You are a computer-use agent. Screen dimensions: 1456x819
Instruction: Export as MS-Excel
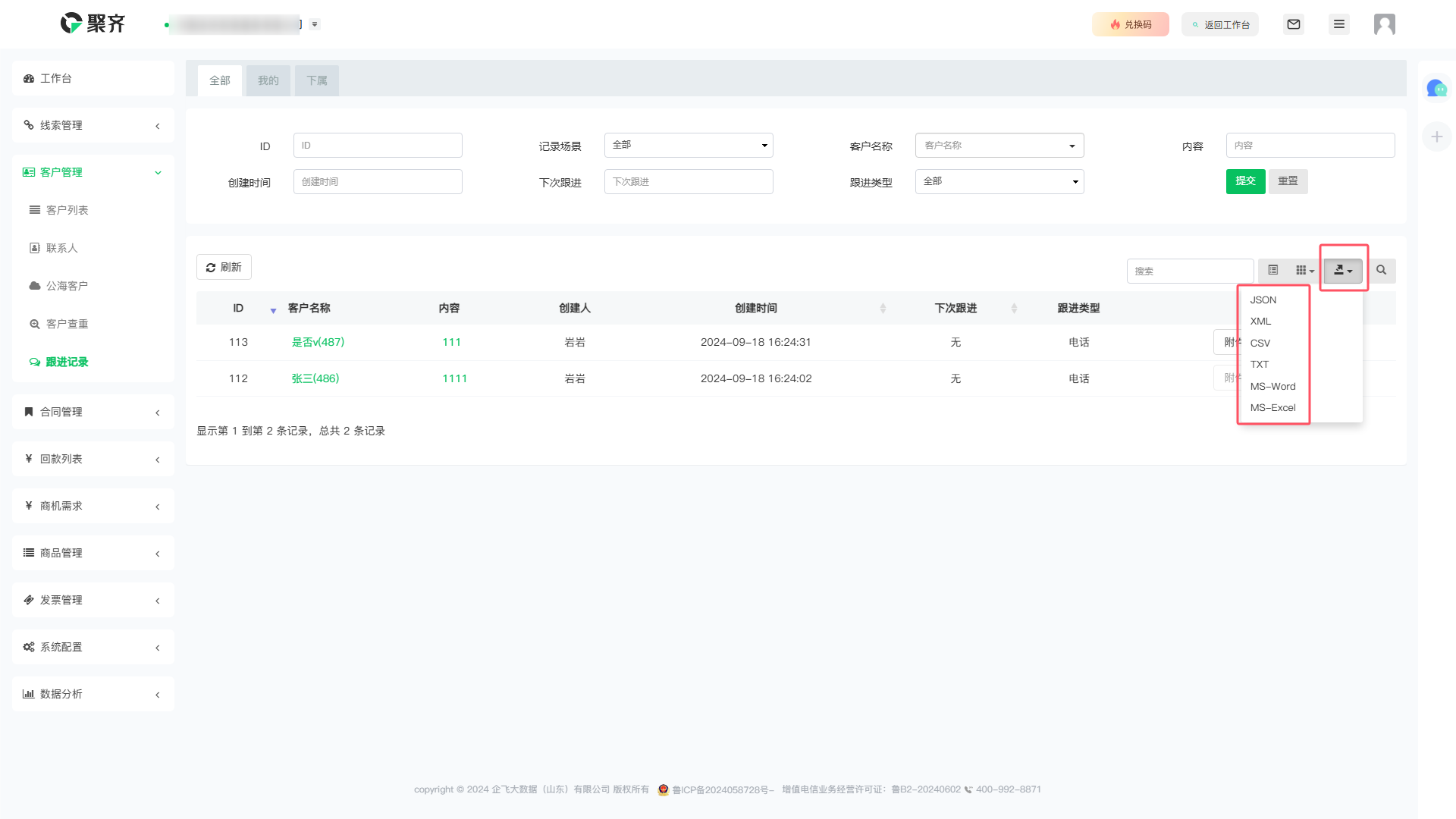pos(1273,407)
